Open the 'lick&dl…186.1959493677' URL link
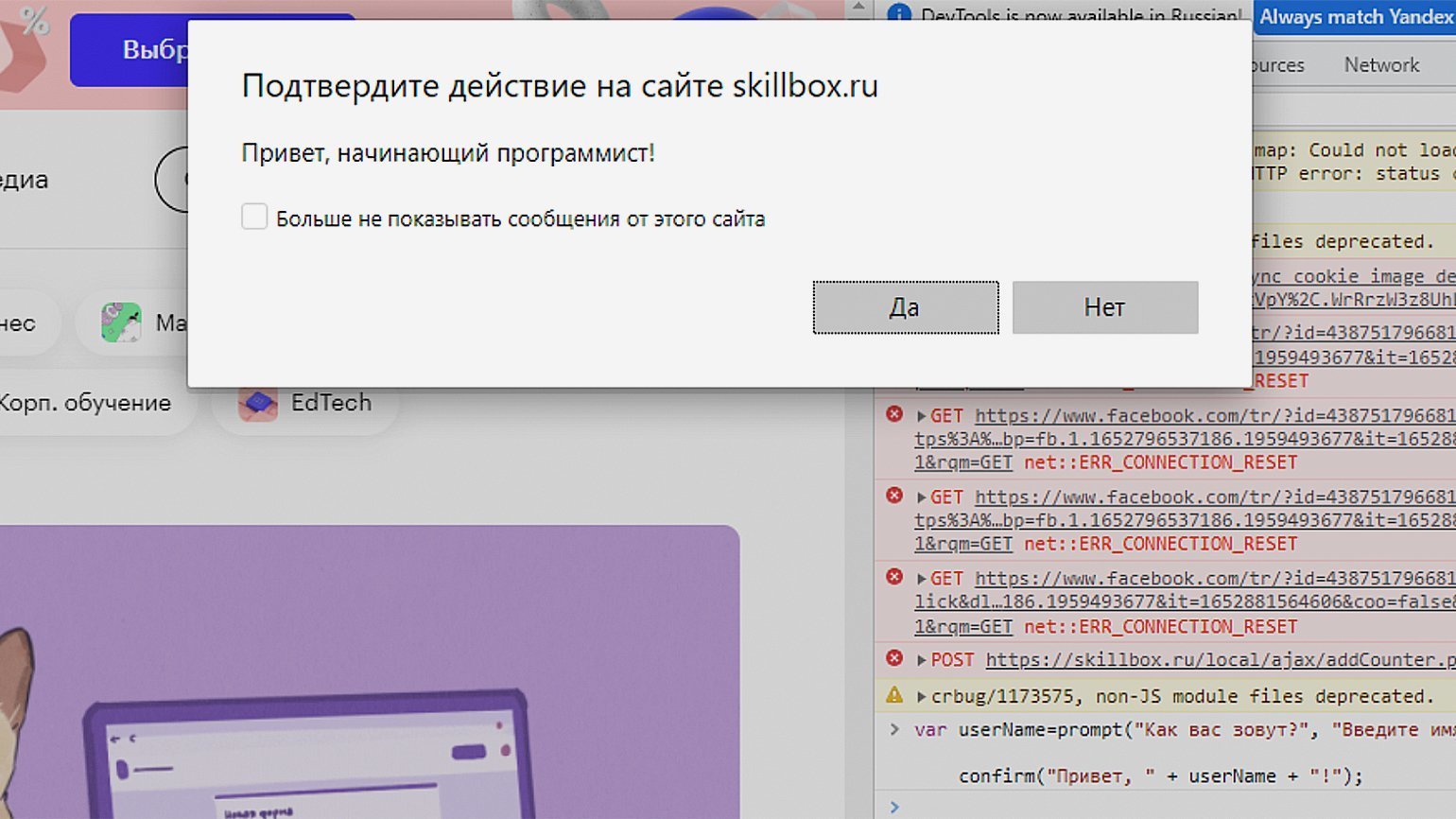The height and width of the screenshot is (819, 1456). tap(1185, 601)
